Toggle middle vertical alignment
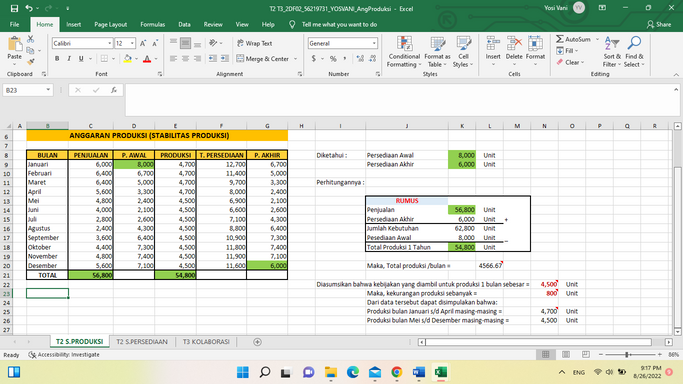 pyautogui.click(x=186, y=43)
